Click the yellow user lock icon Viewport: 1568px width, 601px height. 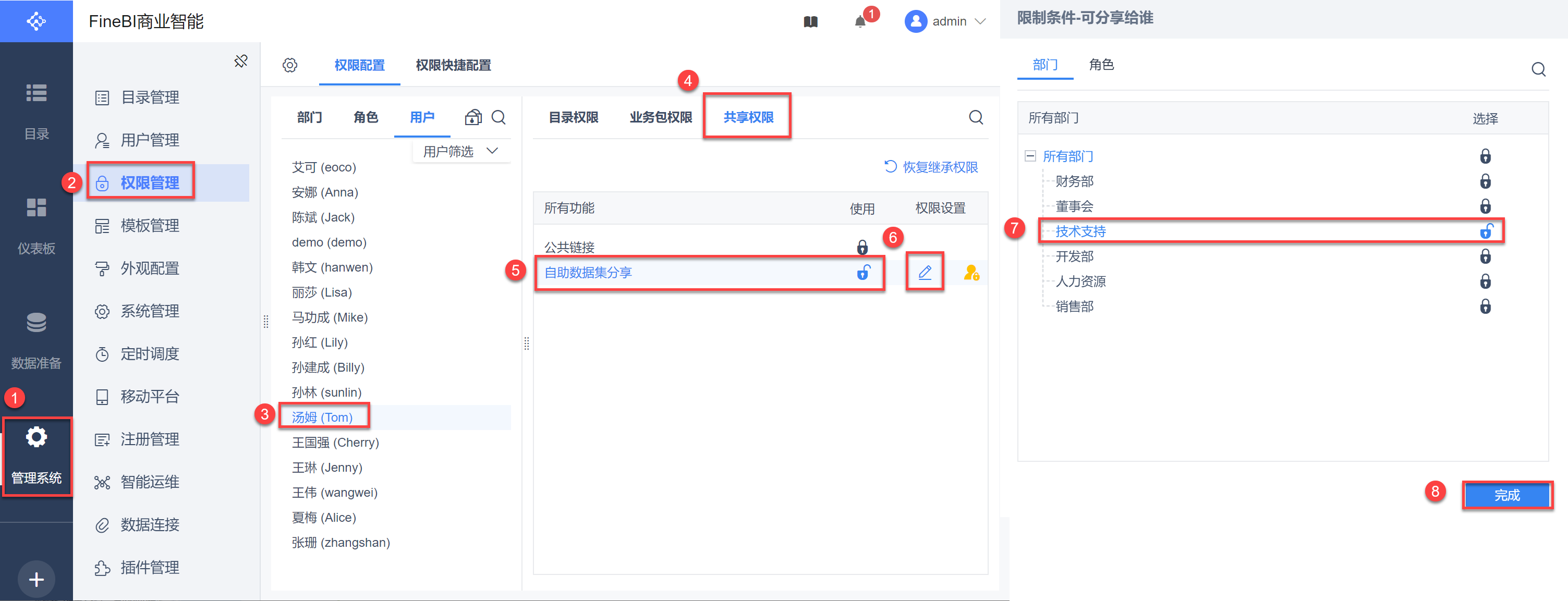pos(971,273)
